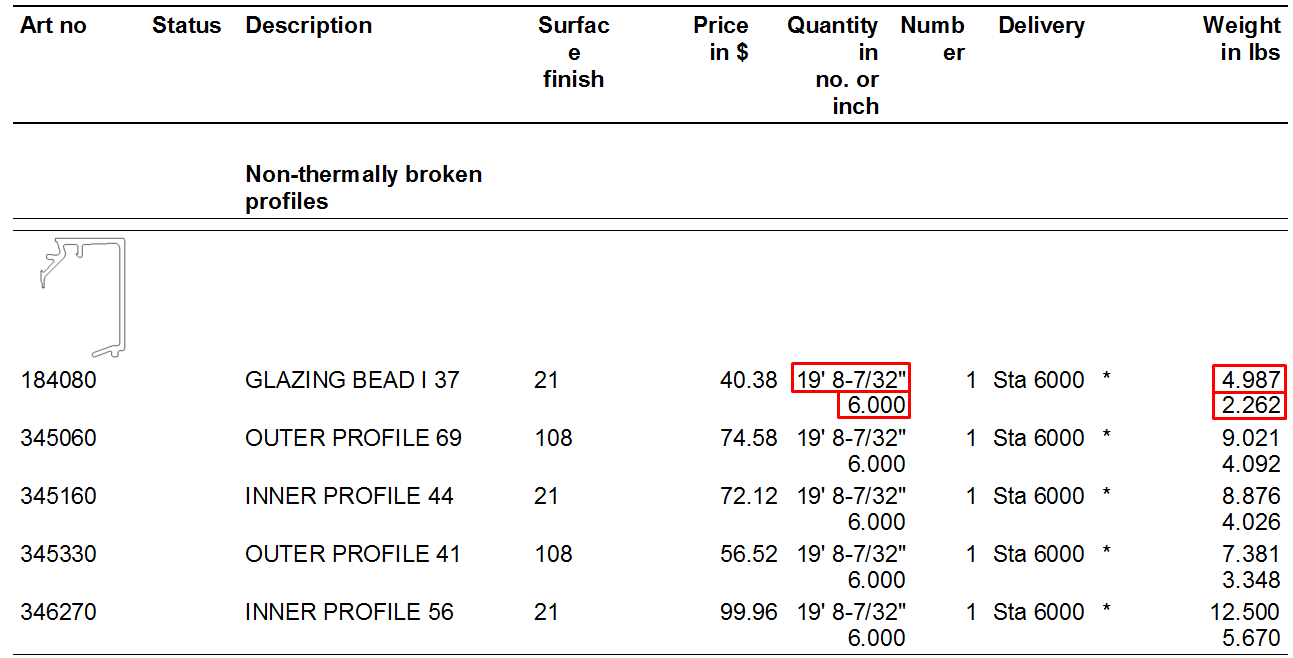Click article number 184080
Viewport: 1293px width, 658px height.
(59, 380)
